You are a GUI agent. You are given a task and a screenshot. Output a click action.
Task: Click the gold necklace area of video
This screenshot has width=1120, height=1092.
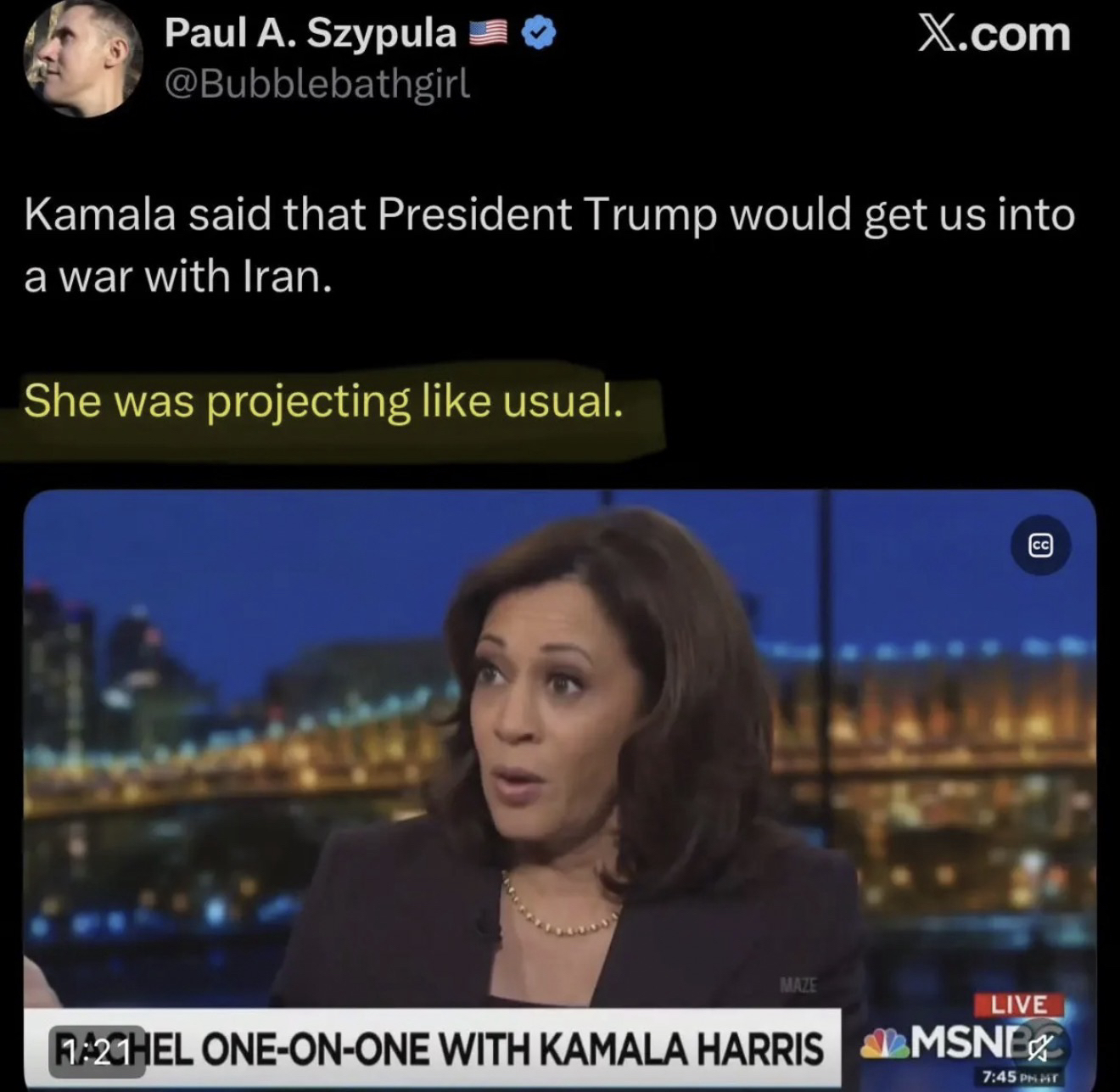560,908
